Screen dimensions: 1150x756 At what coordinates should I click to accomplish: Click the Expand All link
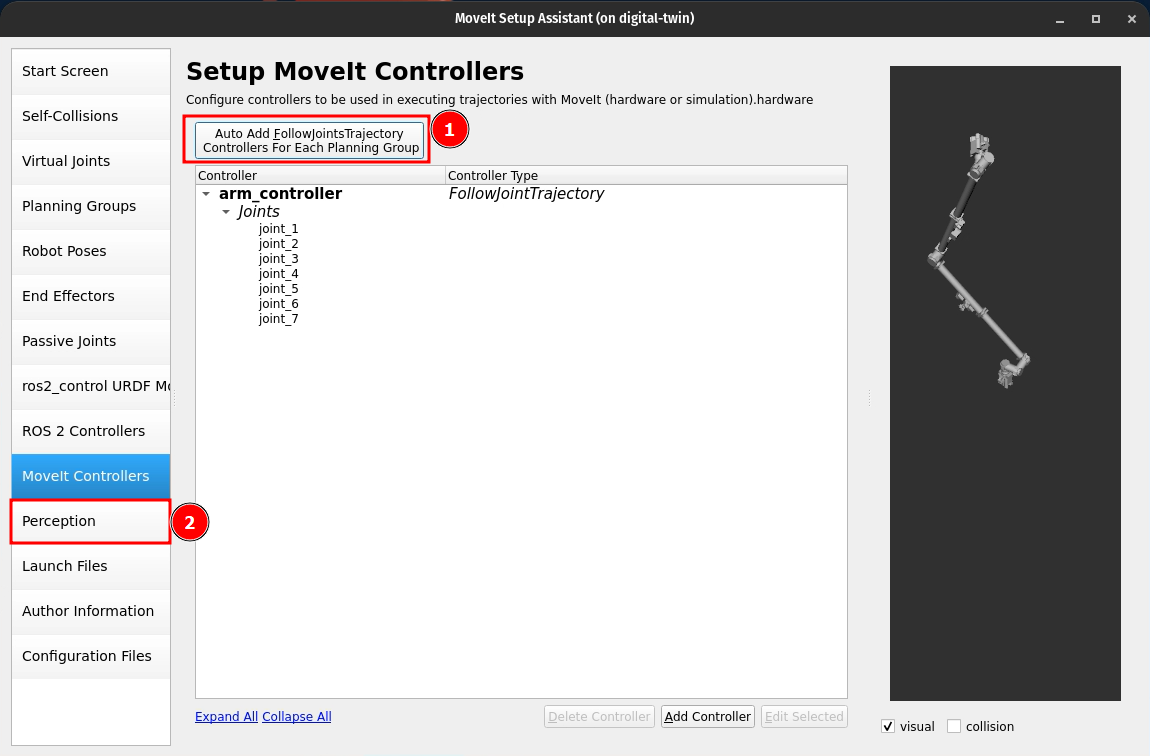click(226, 716)
